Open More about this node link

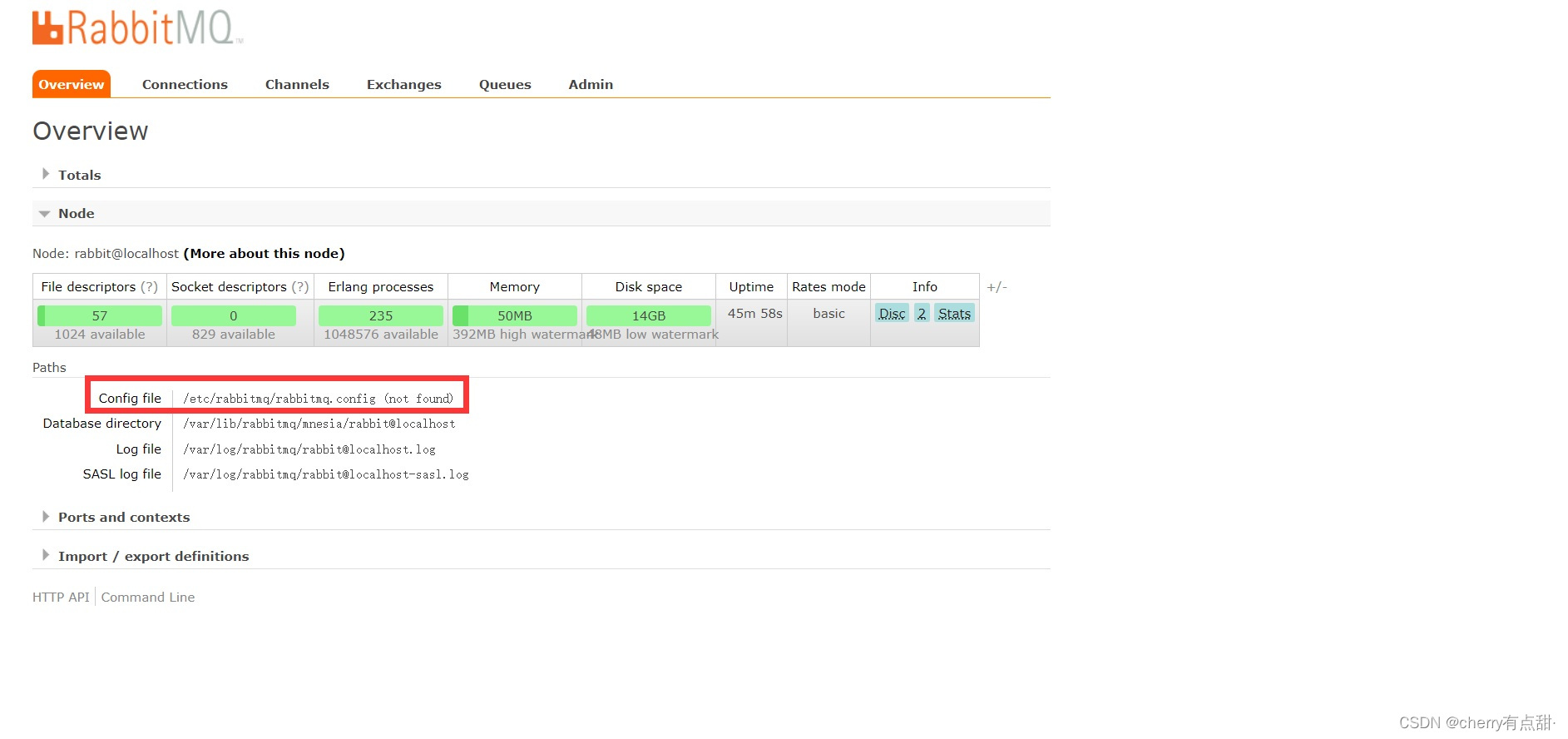[264, 253]
